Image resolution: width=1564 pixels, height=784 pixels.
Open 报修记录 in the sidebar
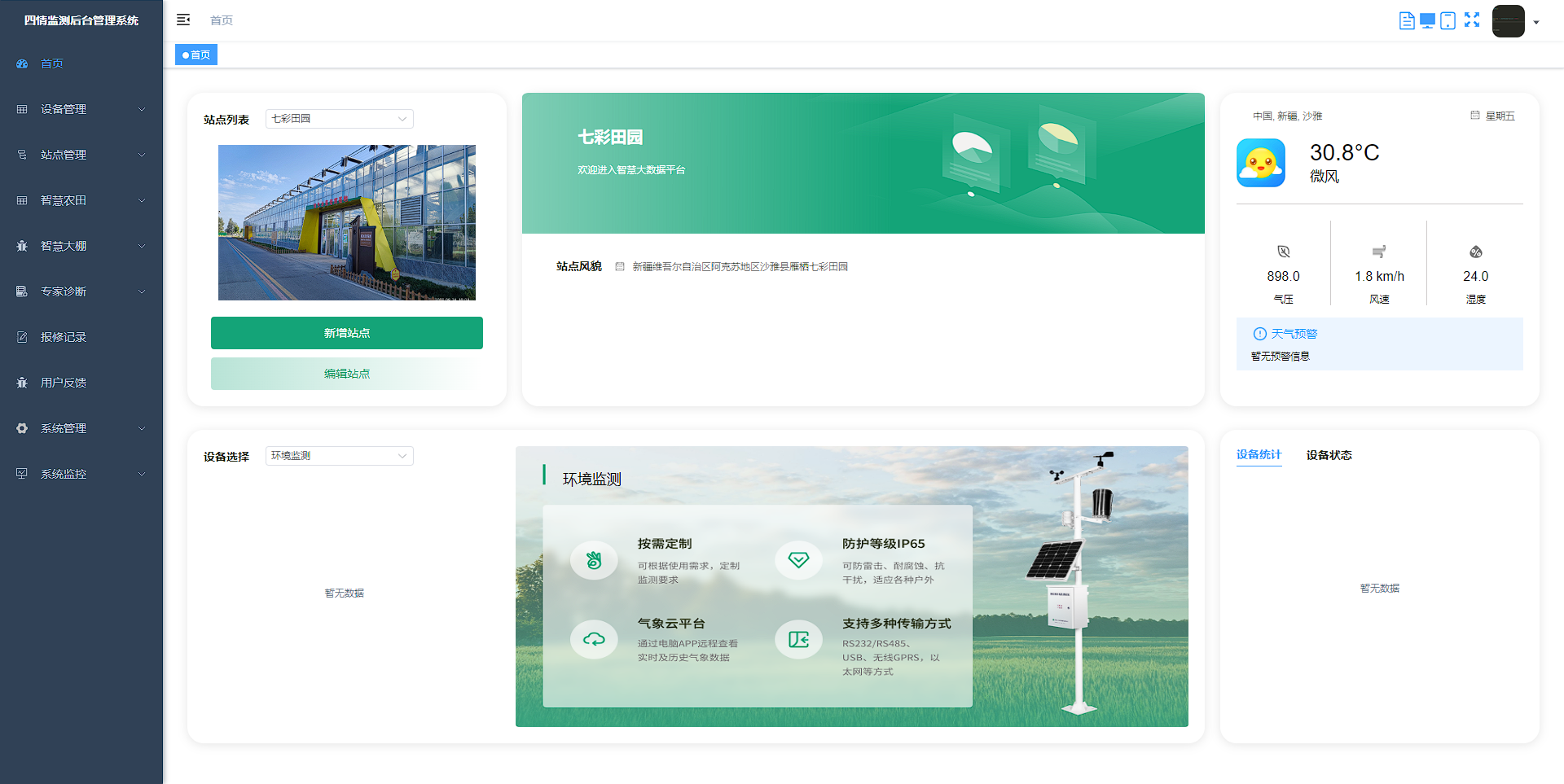coord(64,337)
